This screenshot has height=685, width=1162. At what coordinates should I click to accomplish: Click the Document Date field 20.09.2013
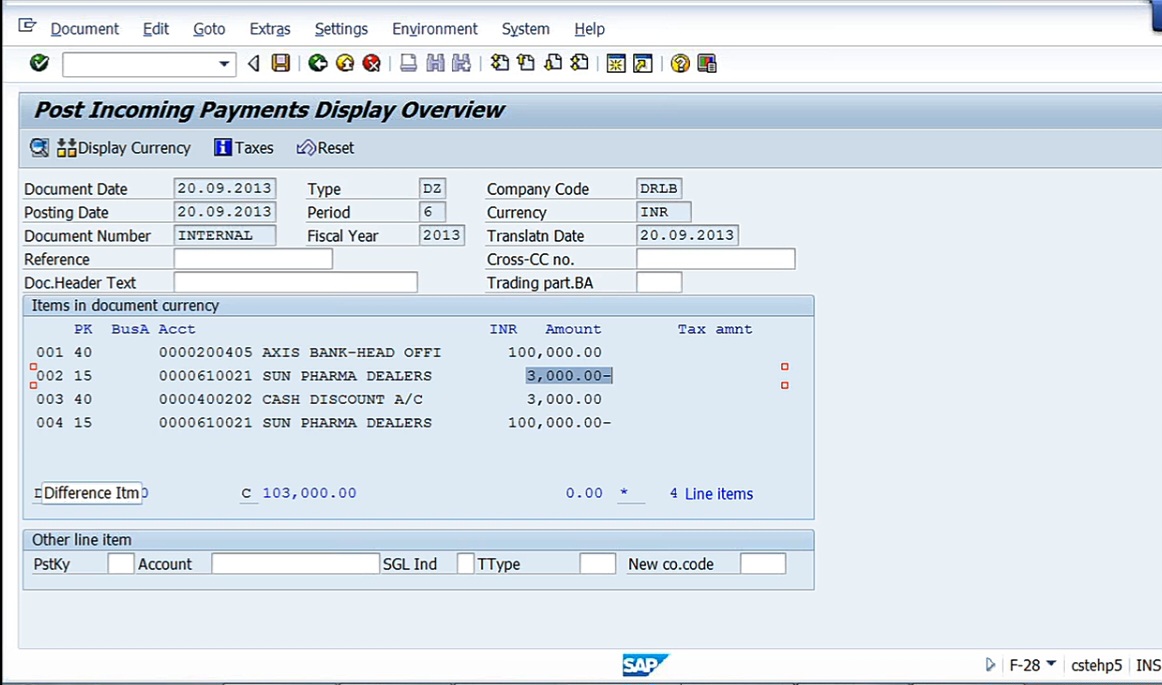click(225, 188)
